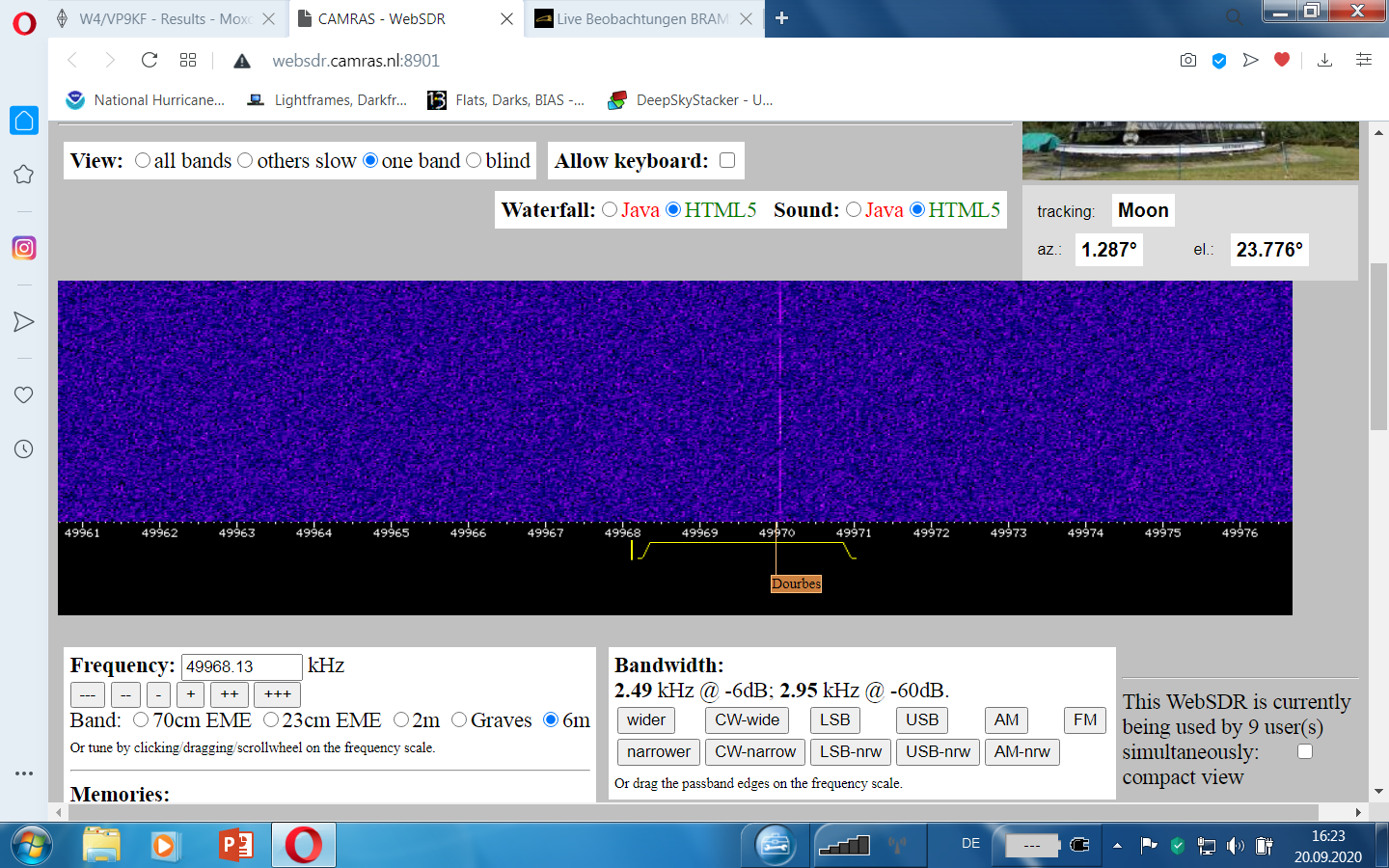
Task: Click the send-to-Flow arrow icon
Action: 1251,60
